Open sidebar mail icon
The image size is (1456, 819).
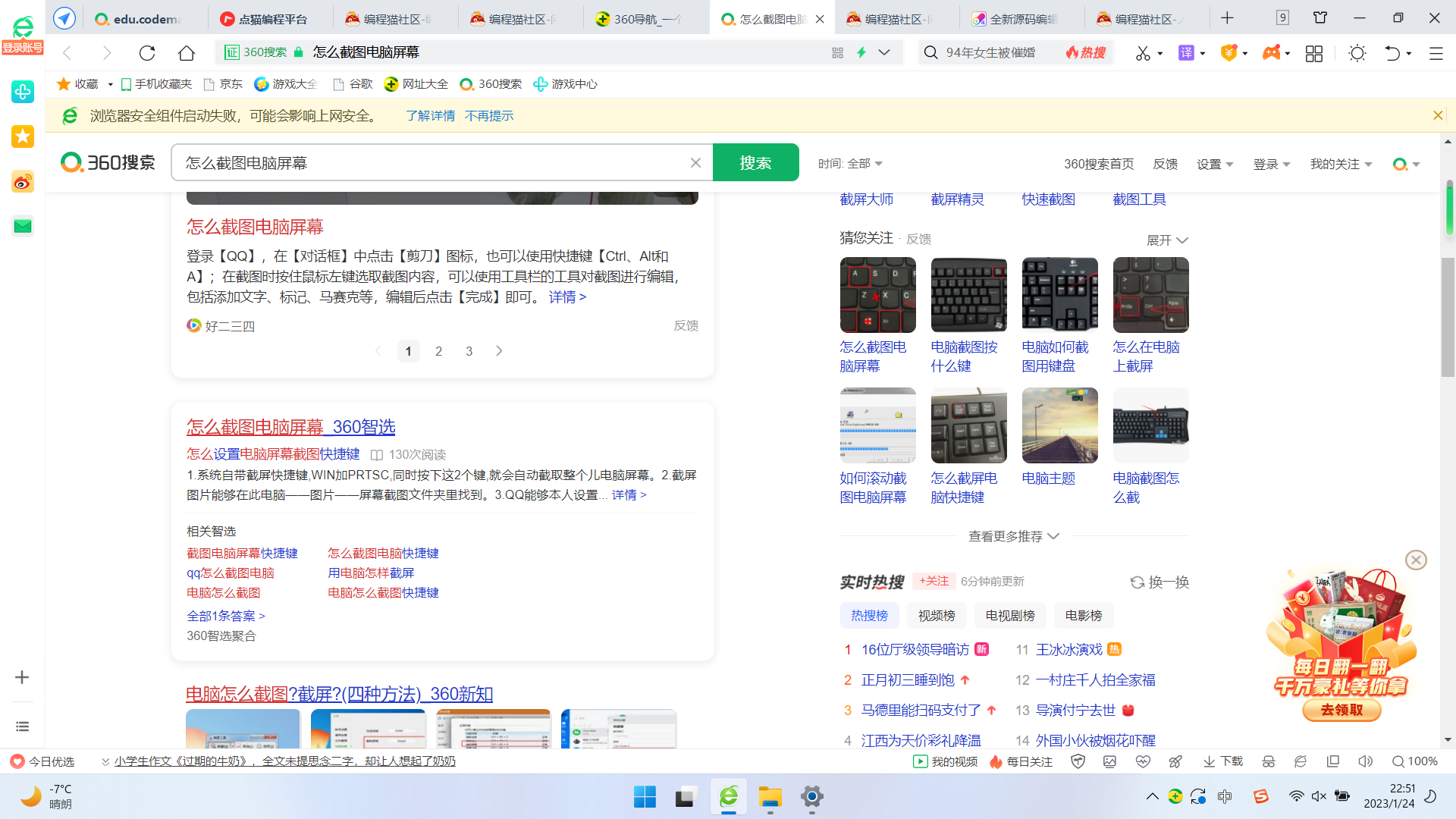(x=23, y=226)
